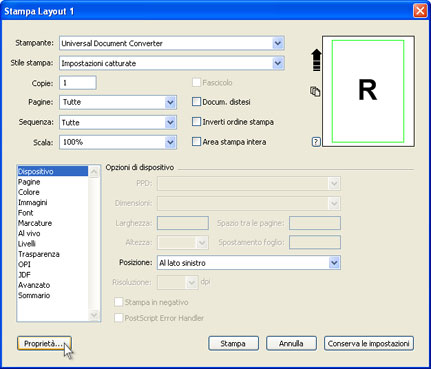Toggle Inverti ordine stampa checkbox
This screenshot has width=431, height=369.
(196, 122)
